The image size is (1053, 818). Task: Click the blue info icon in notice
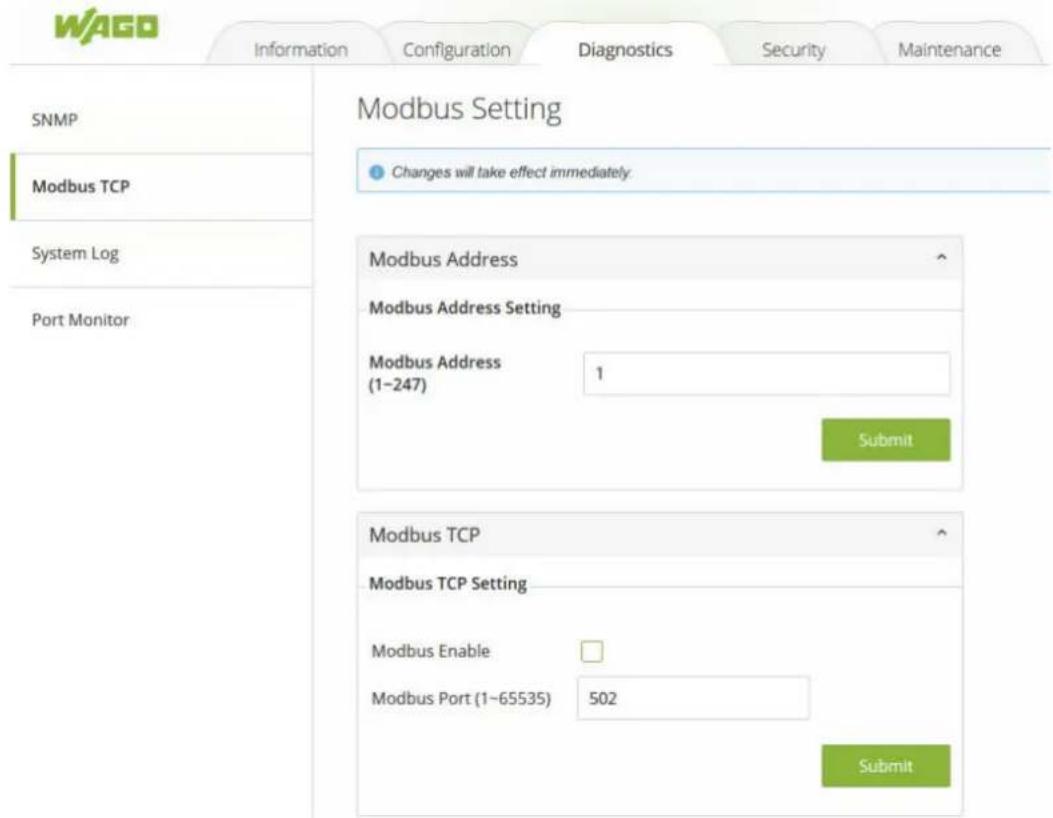[377, 173]
